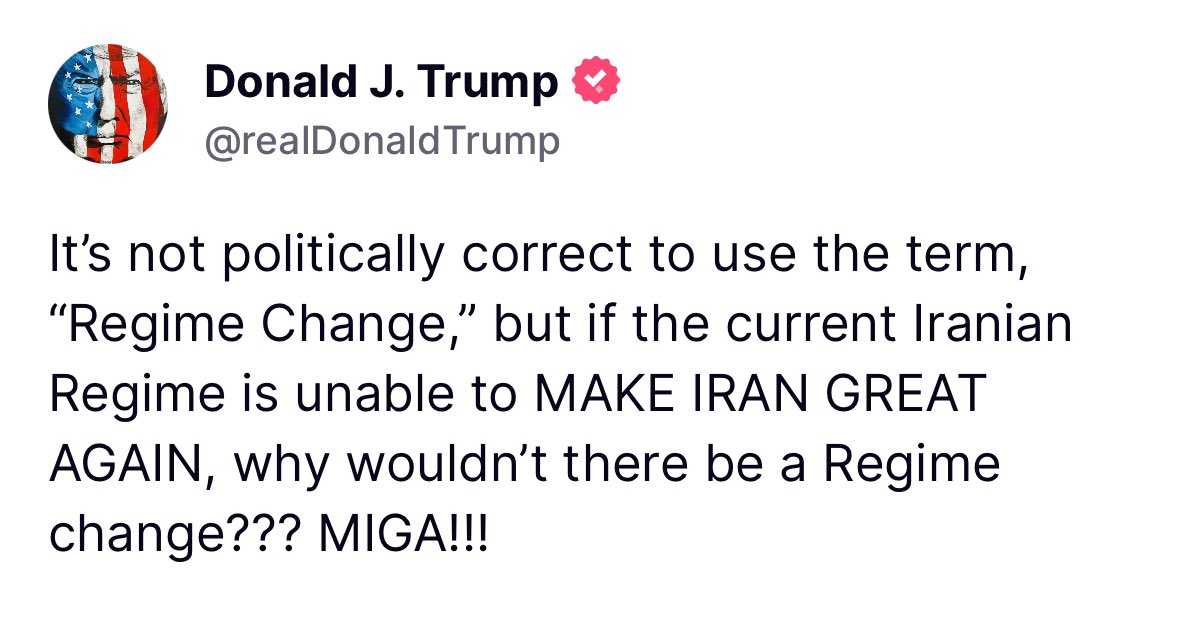Viewport: 1179px width, 617px height.
Task: Open the Donald J. Trump display name
Action: click(381, 83)
